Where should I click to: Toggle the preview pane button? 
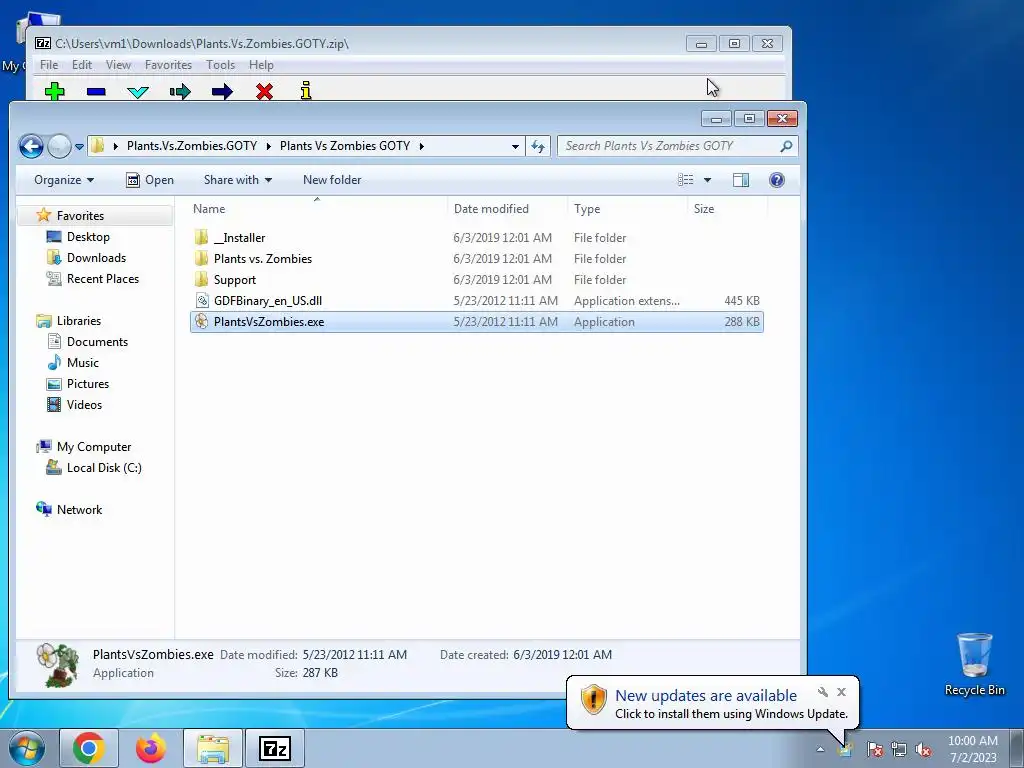tap(741, 180)
